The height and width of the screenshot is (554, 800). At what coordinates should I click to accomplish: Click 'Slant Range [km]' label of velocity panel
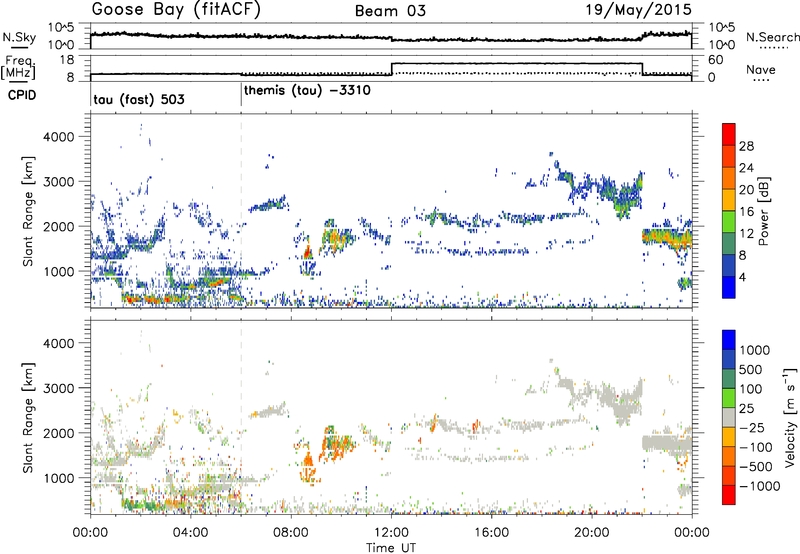(28, 417)
